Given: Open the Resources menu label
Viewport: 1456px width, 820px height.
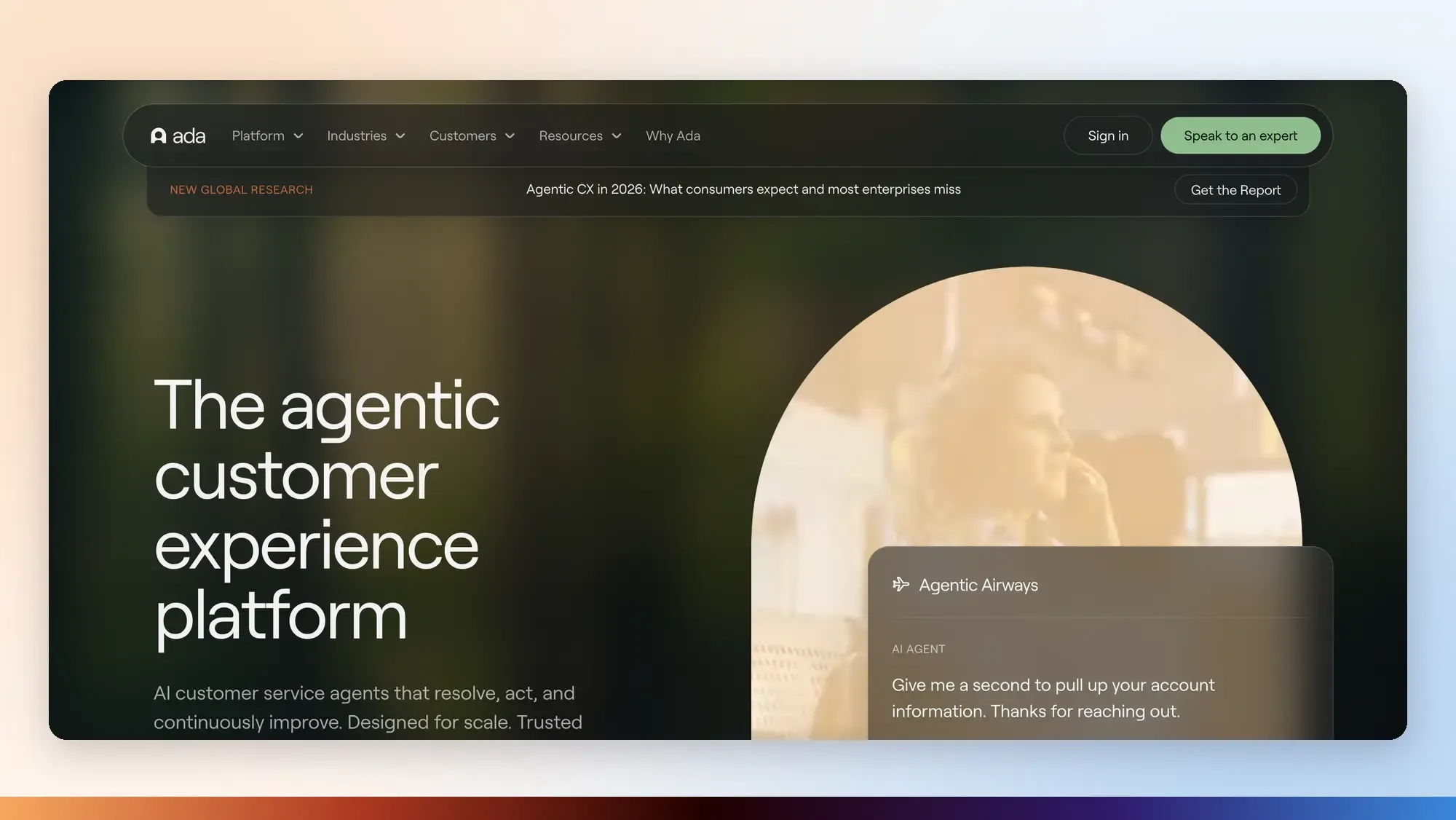Looking at the screenshot, I should [571, 135].
